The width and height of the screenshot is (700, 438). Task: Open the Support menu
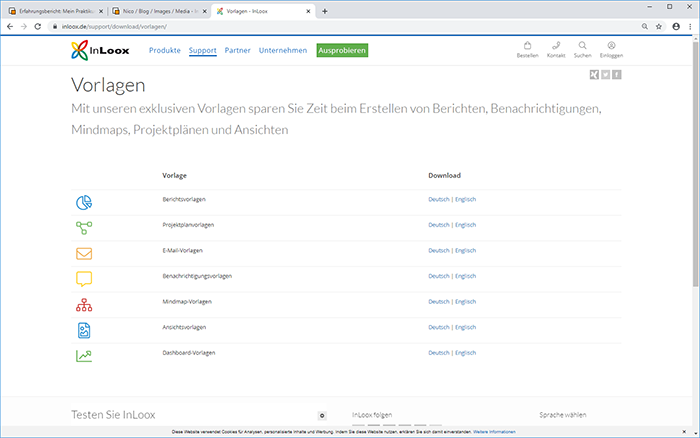click(203, 50)
